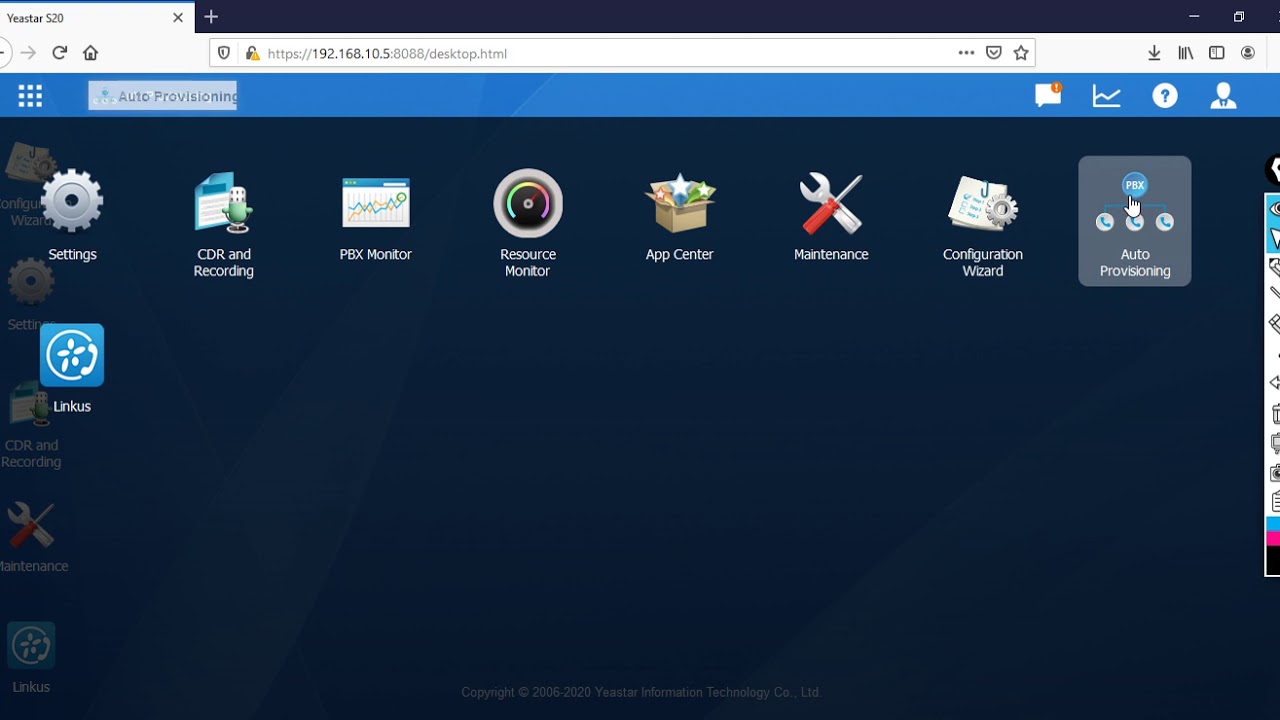Reload the current page
This screenshot has height=720, width=1280.
tap(59, 53)
